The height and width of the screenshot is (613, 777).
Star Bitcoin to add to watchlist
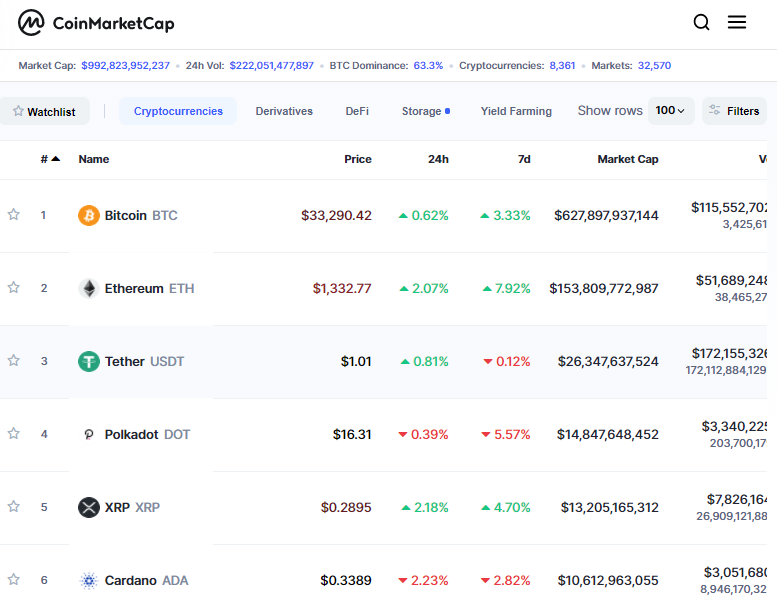[13, 215]
